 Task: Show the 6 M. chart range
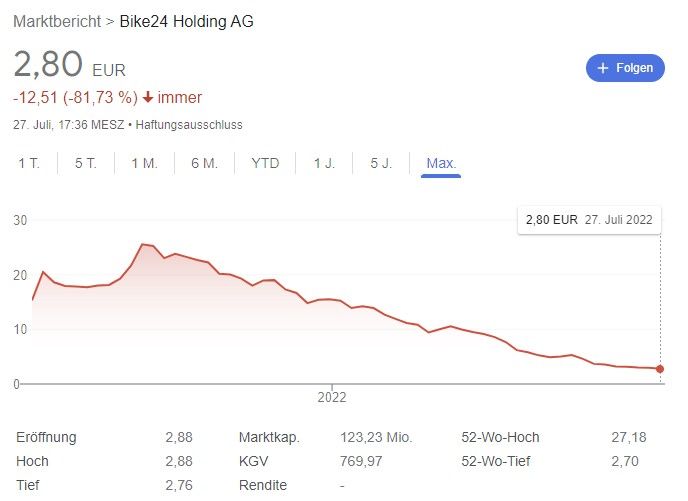click(204, 163)
